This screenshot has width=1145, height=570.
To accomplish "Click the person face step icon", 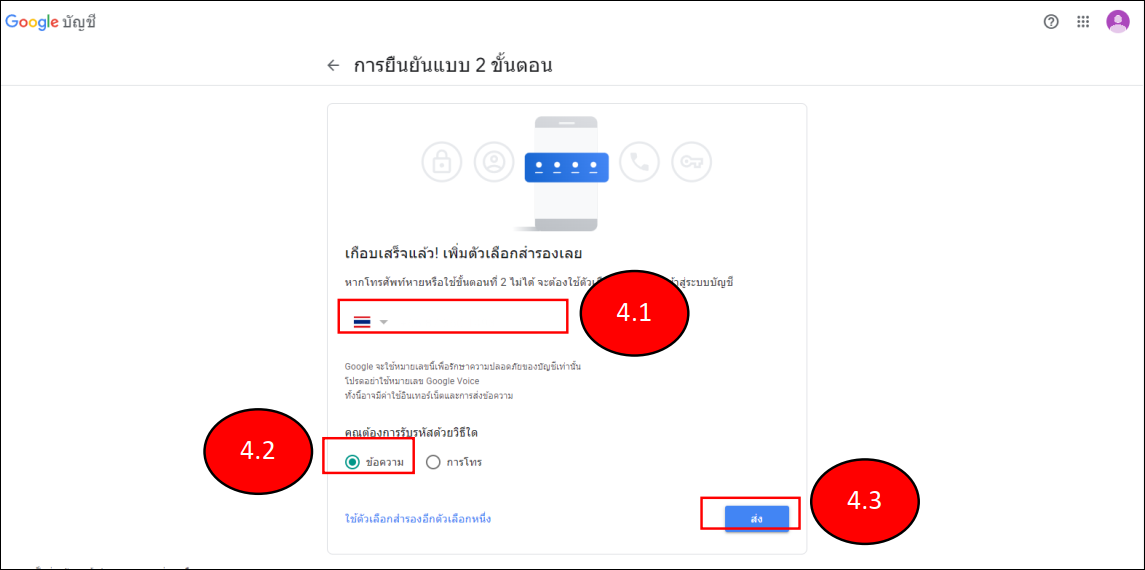I will pyautogui.click(x=494, y=162).
